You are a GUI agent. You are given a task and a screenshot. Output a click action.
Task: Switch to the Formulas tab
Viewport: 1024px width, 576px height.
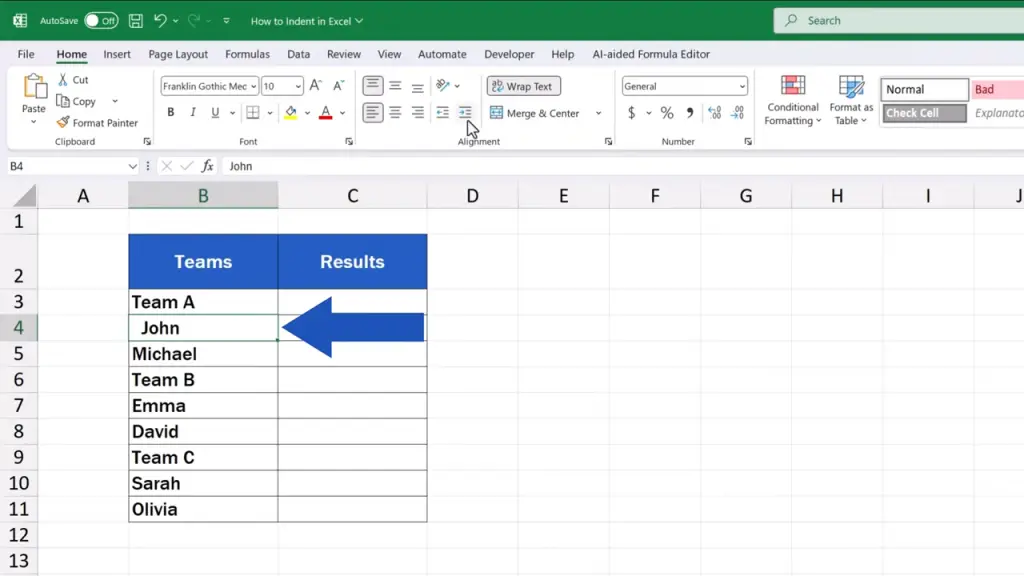click(x=247, y=54)
